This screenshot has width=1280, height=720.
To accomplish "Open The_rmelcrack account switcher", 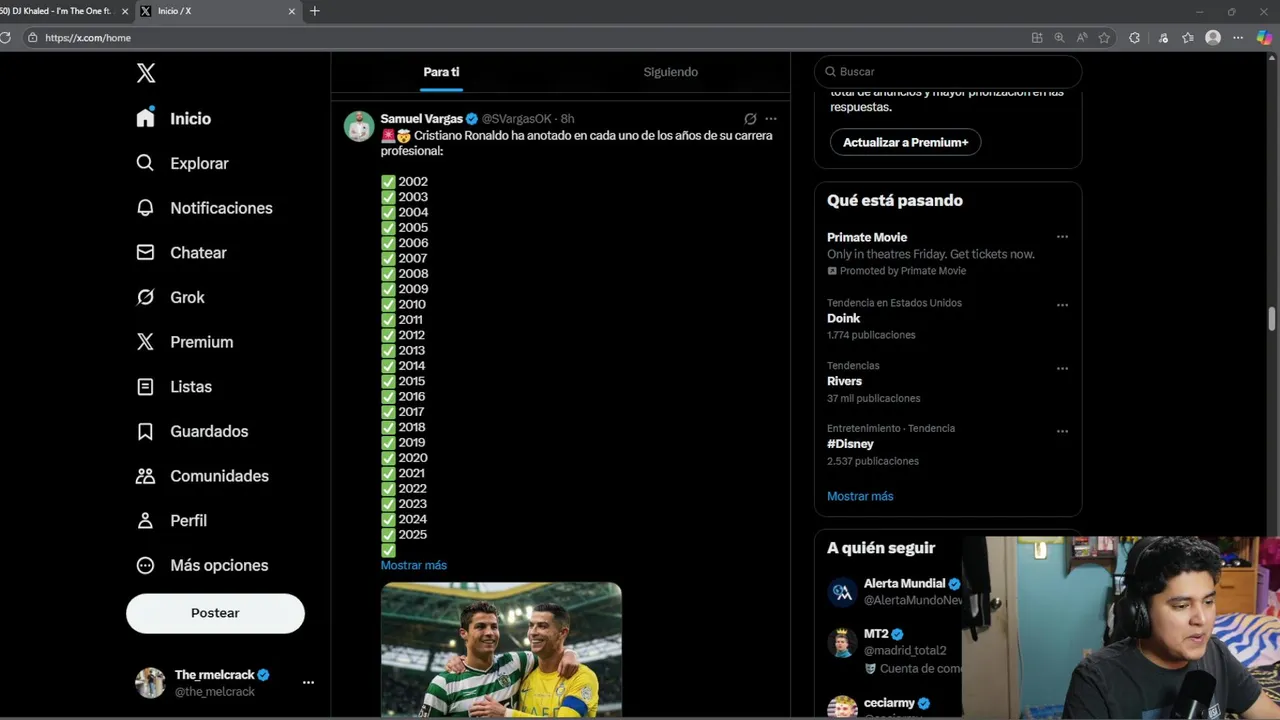I will coord(215,682).
